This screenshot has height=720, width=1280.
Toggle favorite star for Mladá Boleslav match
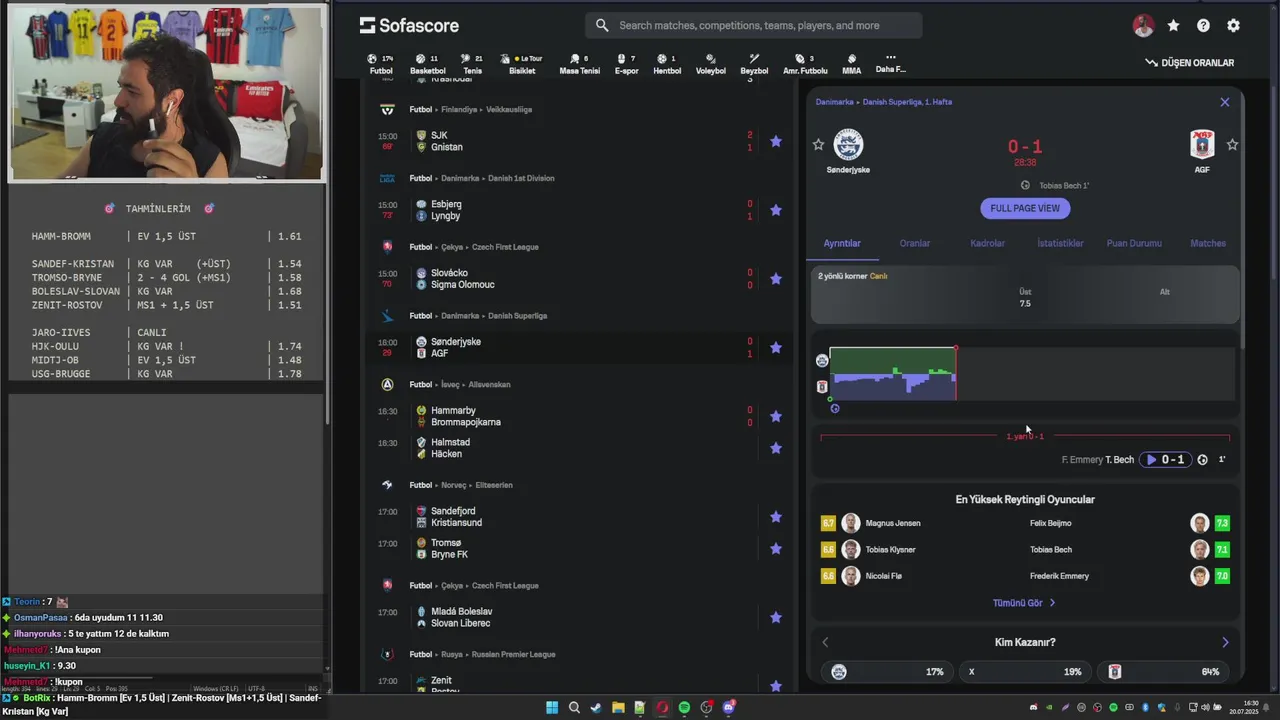[776, 617]
